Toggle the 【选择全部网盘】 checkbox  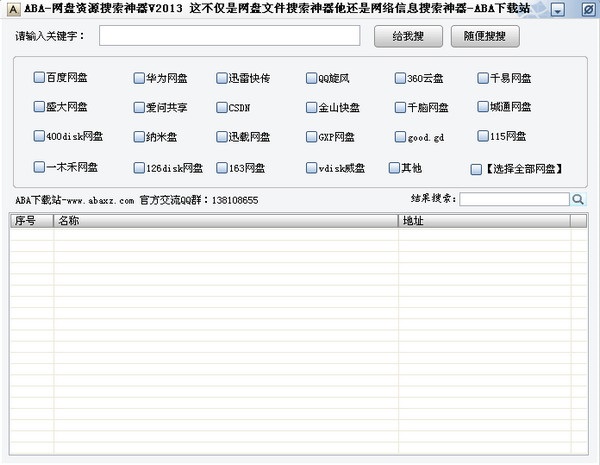[476, 169]
